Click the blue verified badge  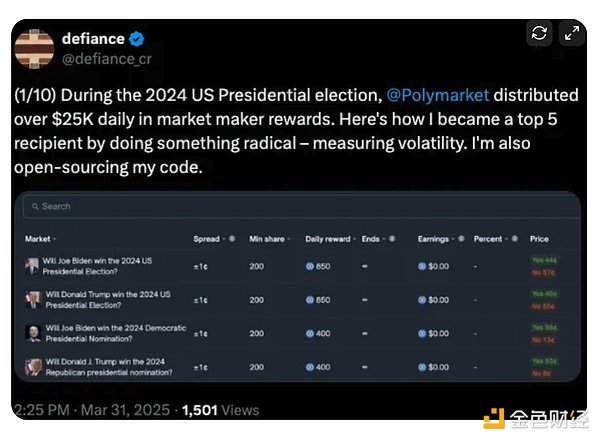(x=137, y=39)
